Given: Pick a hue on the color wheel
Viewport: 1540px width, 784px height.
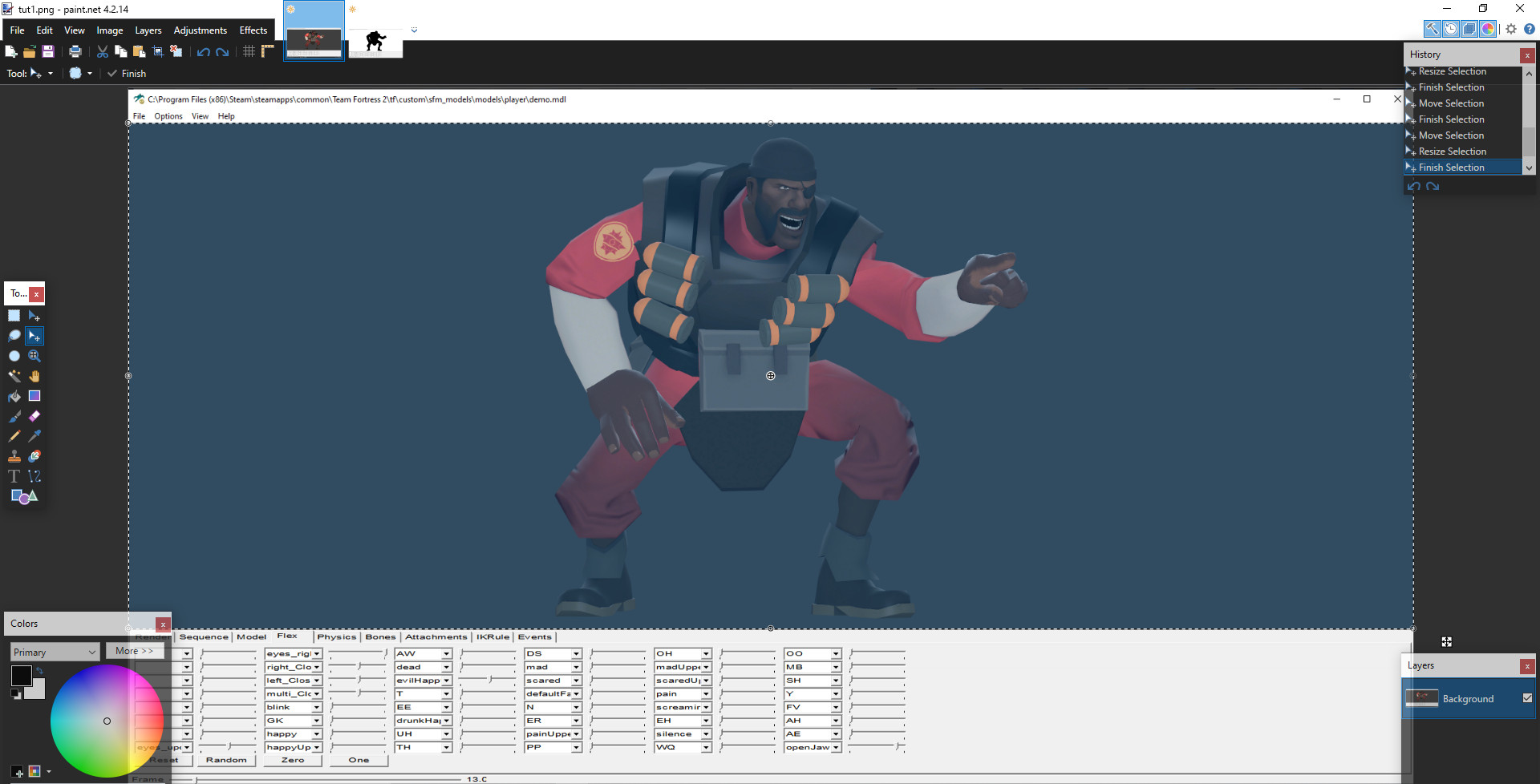Looking at the screenshot, I should coord(107,721).
